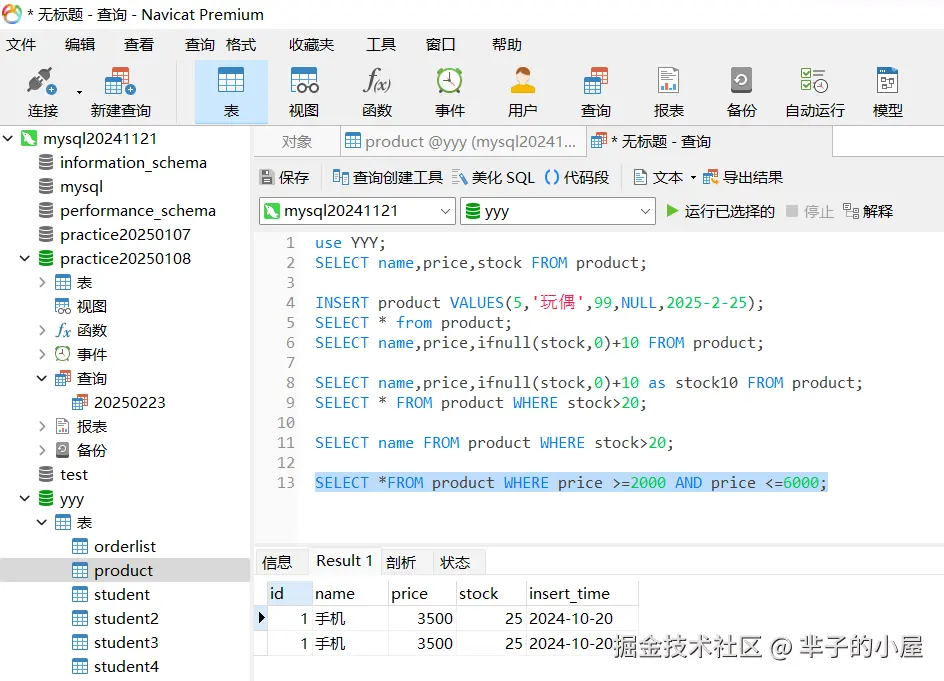Open the 查询 menu in the menu bar
Screen dimensions: 944x681
199,45
